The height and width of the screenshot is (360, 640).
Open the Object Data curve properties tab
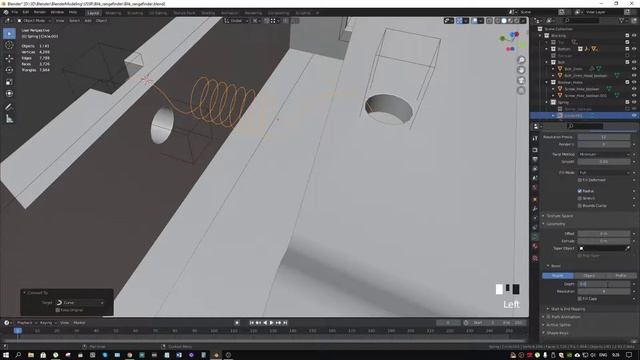coord(535,236)
